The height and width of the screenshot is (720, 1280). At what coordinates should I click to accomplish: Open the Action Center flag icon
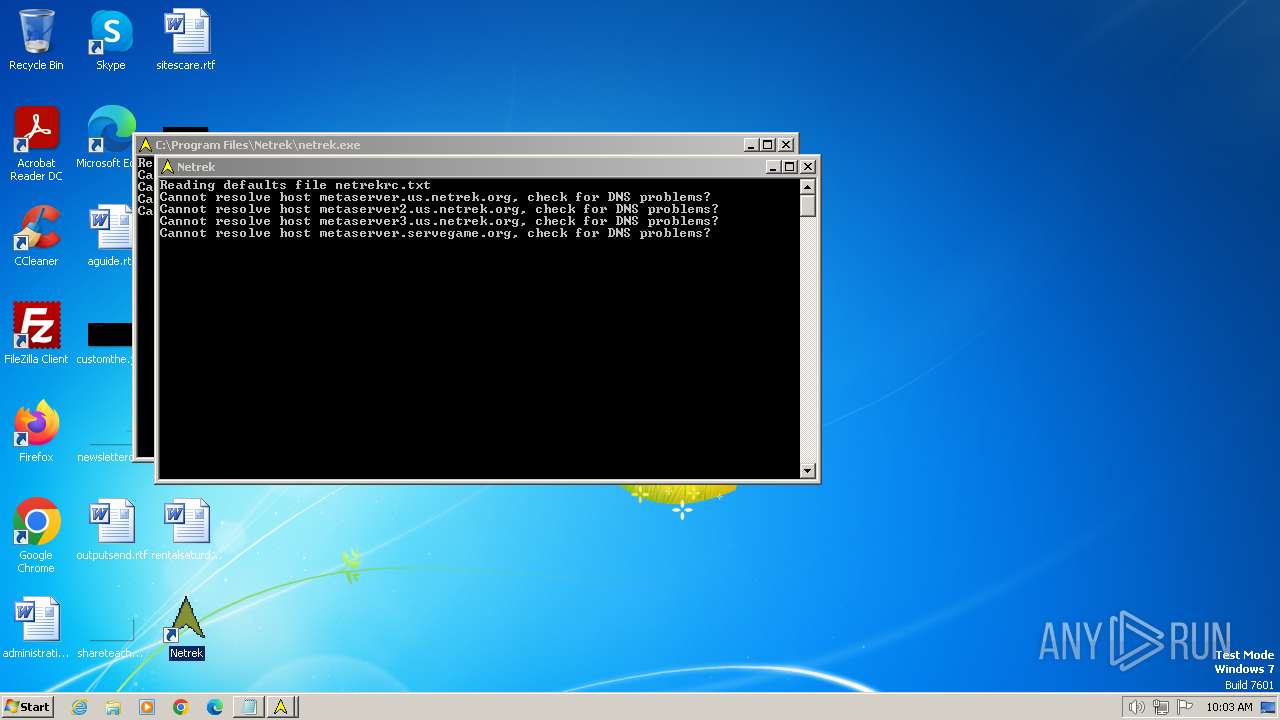coord(1185,707)
